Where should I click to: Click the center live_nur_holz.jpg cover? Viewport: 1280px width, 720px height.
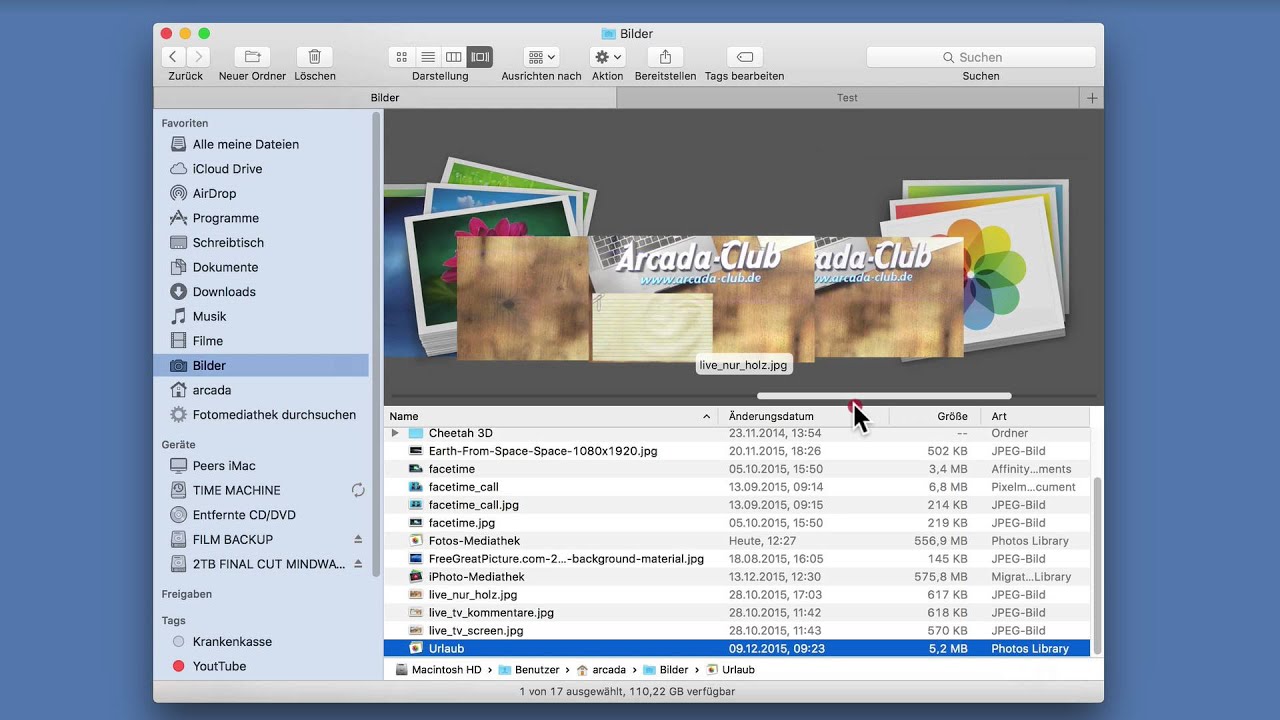[x=702, y=298]
